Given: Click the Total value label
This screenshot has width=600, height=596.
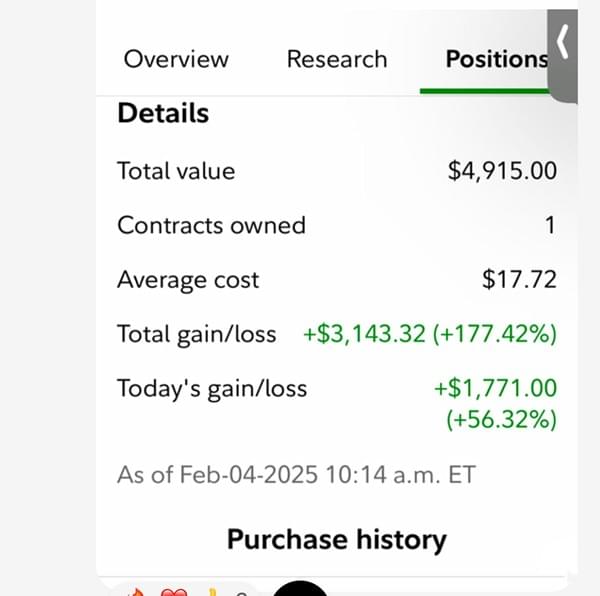Looking at the screenshot, I should [176, 171].
